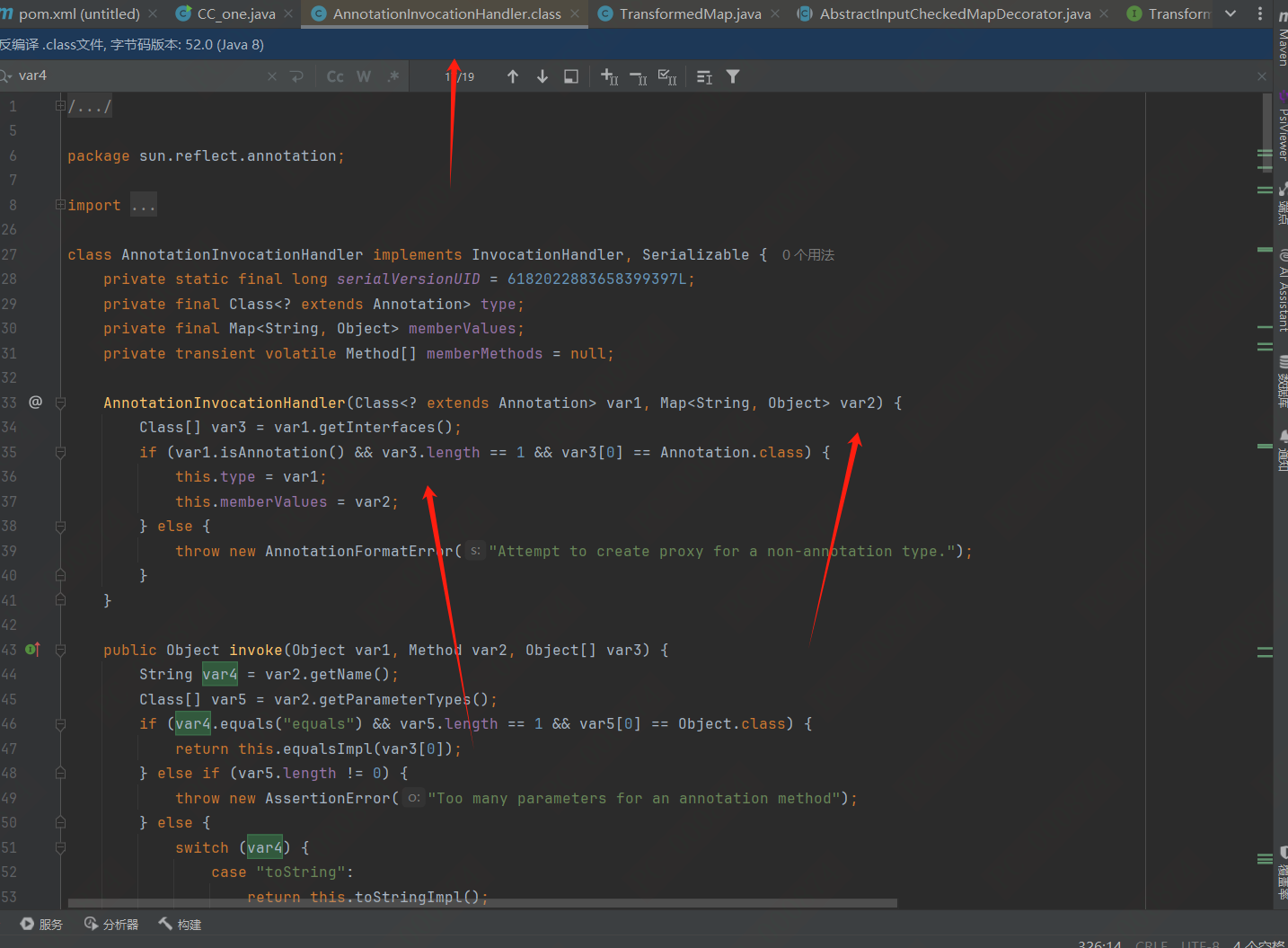The image size is (1288, 948).
Task: Click the var4 search input field
Action: point(139,76)
